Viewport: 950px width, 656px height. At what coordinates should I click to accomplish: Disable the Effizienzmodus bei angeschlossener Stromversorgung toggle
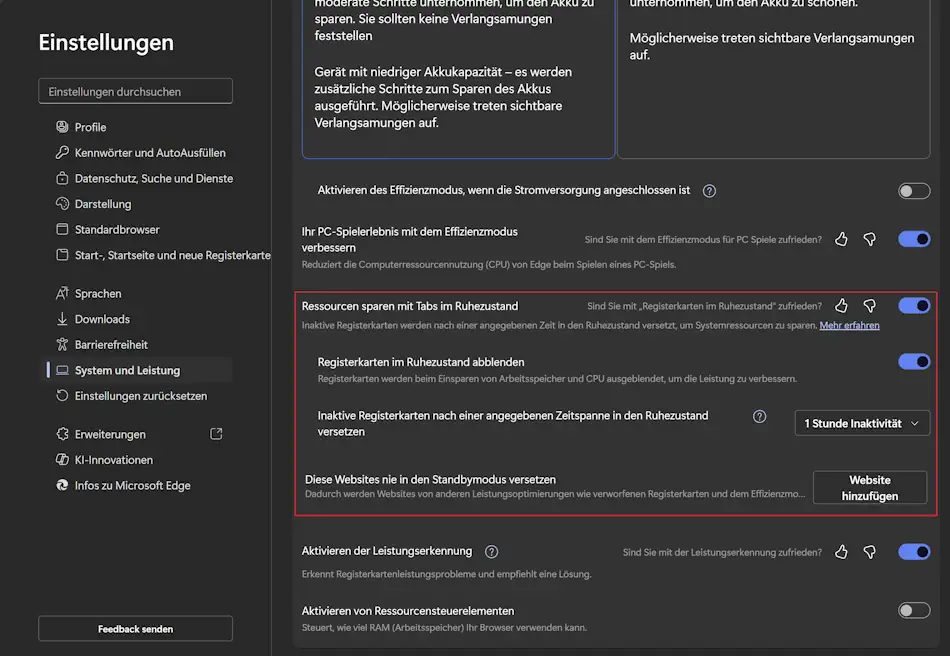914,190
